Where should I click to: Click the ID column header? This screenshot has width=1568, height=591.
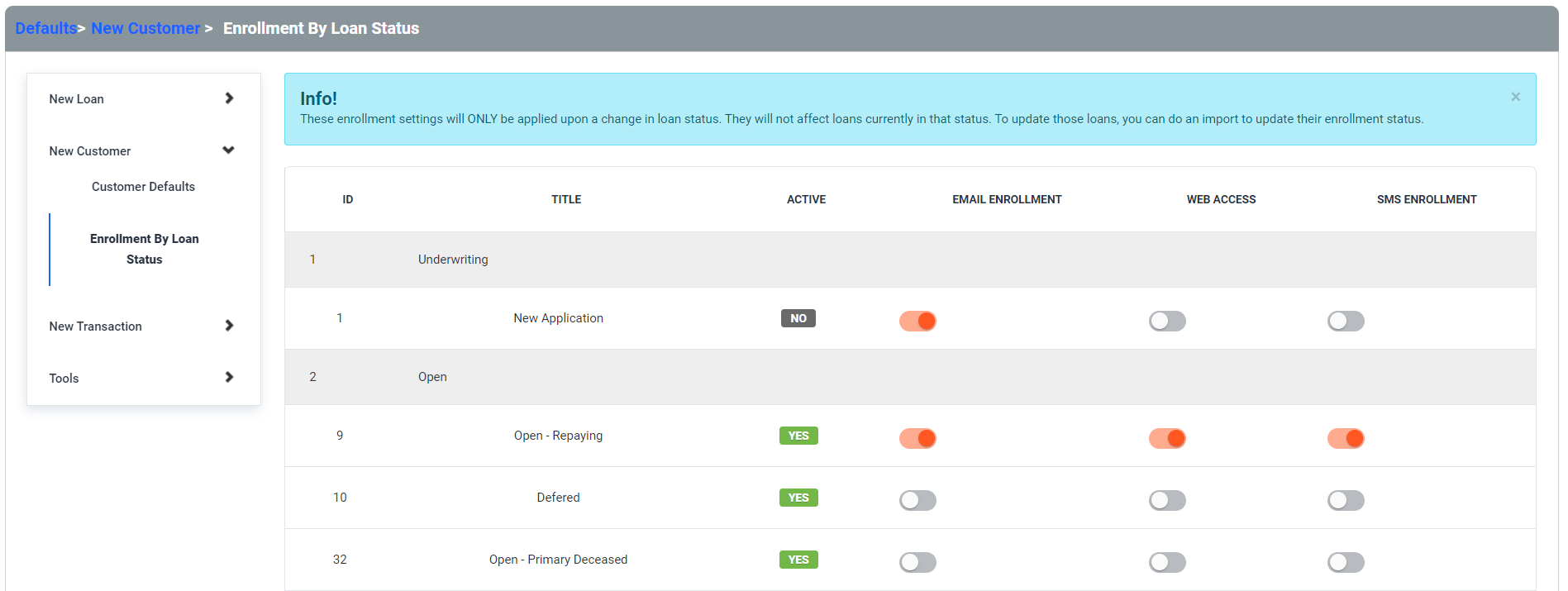(348, 199)
